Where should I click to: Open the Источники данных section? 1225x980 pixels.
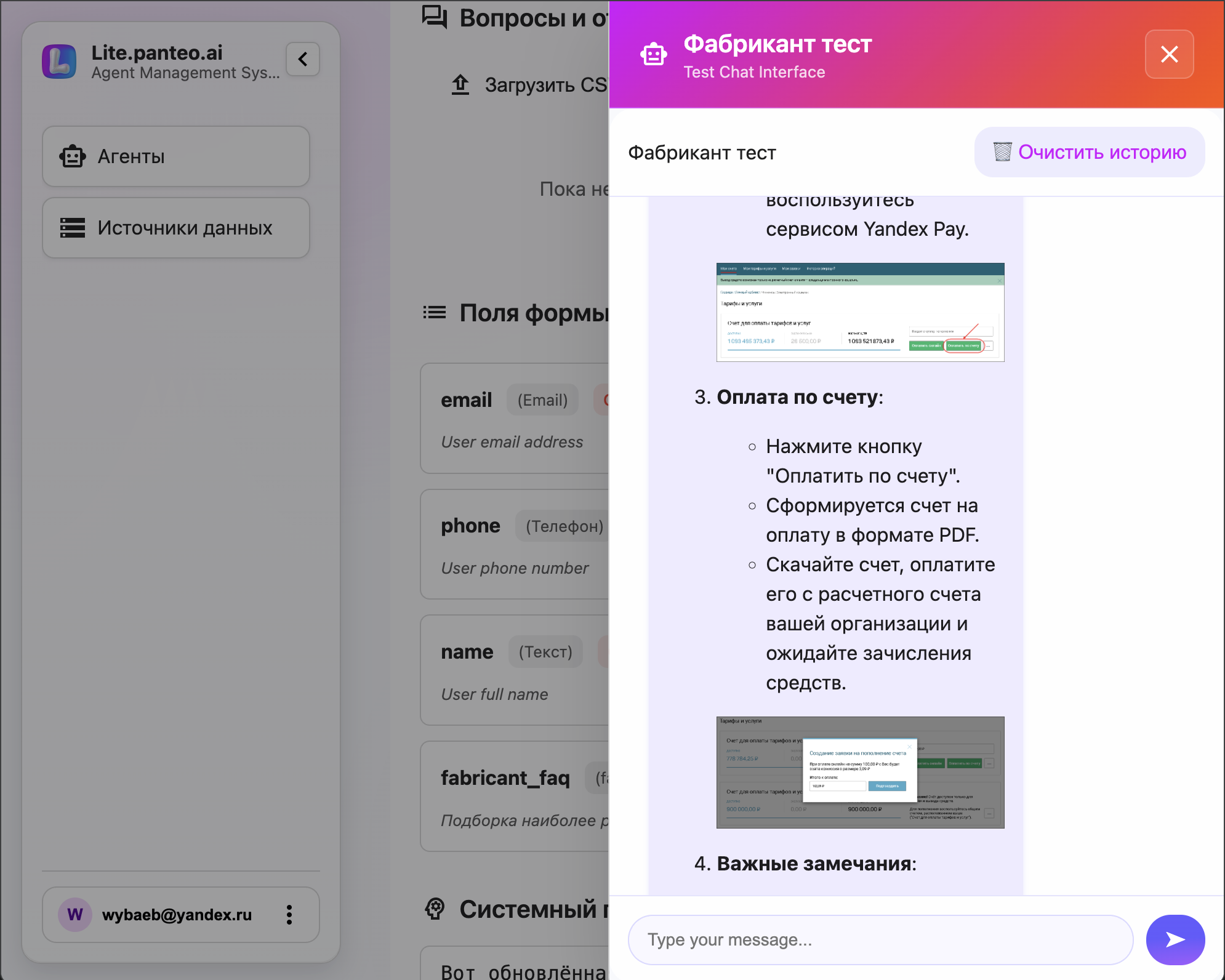tap(175, 228)
